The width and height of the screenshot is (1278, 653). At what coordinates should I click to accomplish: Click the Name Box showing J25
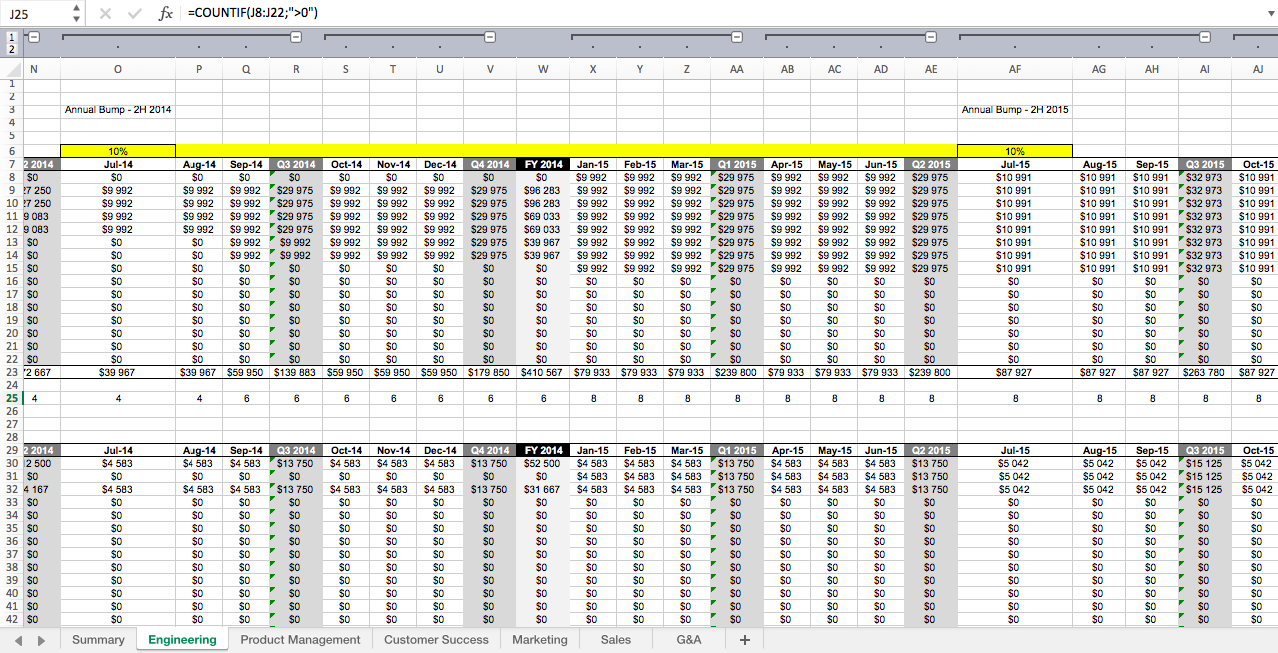[36, 14]
